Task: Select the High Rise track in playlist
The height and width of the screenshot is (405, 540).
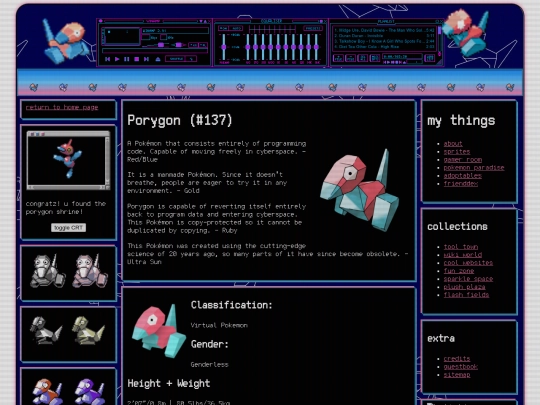Action: (384, 46)
